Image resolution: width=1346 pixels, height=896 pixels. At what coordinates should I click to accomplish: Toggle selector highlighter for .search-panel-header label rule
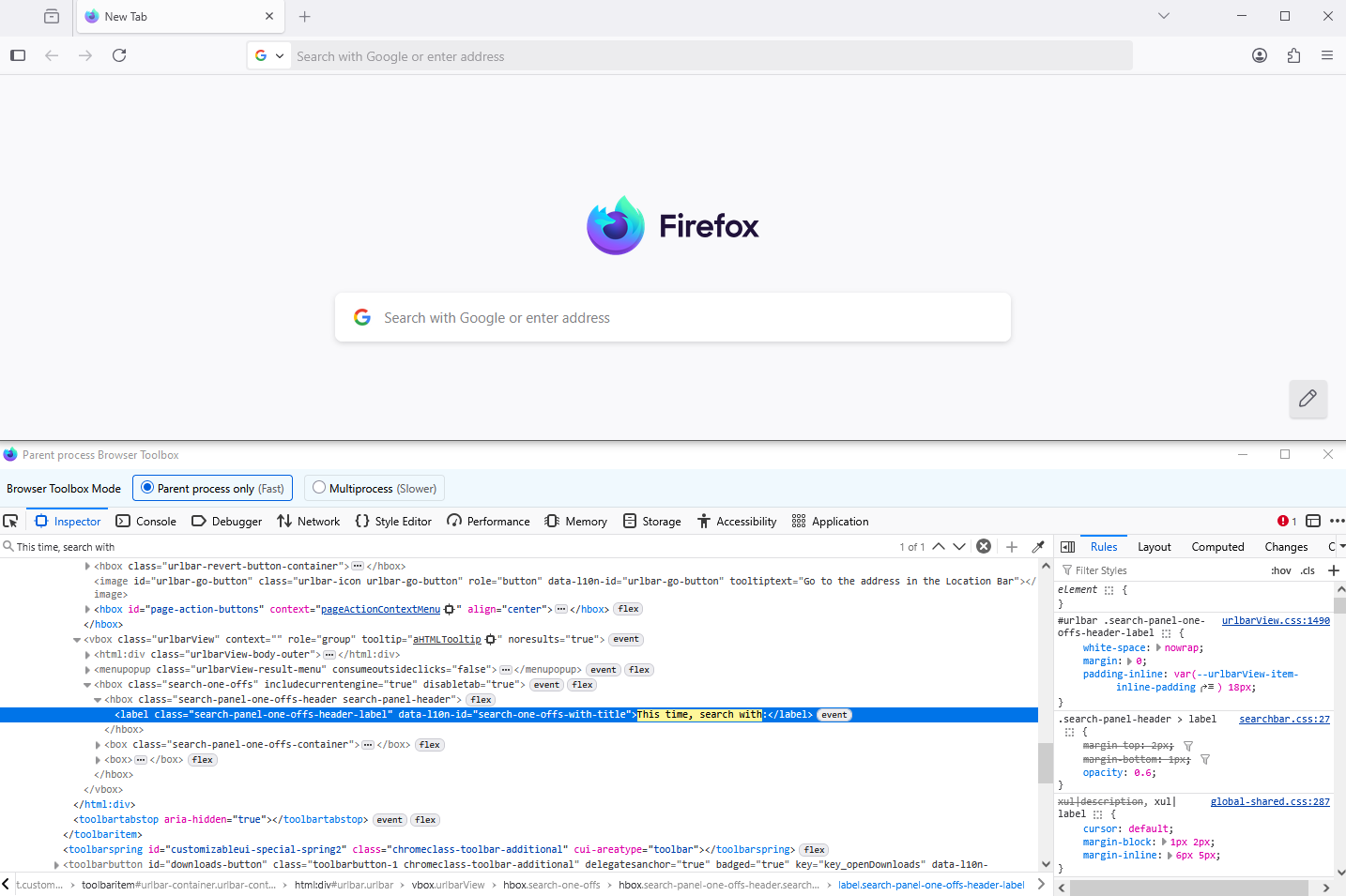[1069, 732]
